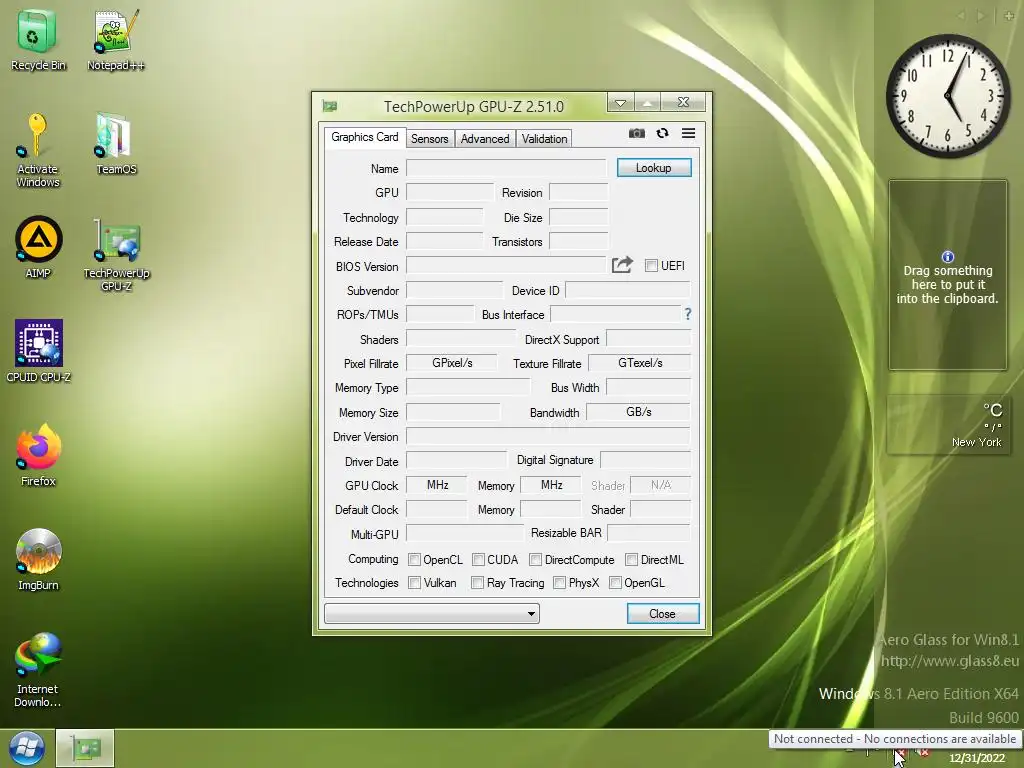The image size is (1024, 768).
Task: Open the Recycle Bin desktop icon
Action: pos(38,40)
